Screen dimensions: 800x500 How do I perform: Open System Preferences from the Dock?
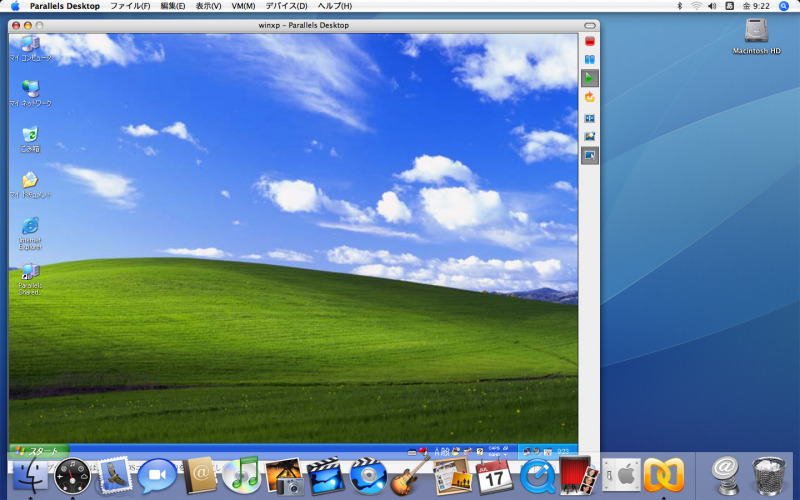point(621,476)
